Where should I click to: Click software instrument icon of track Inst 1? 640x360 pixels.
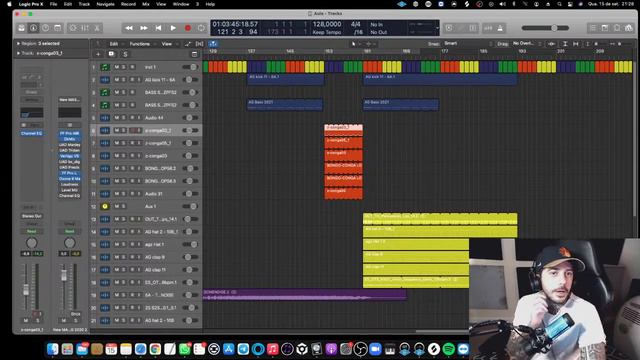tap(105, 67)
